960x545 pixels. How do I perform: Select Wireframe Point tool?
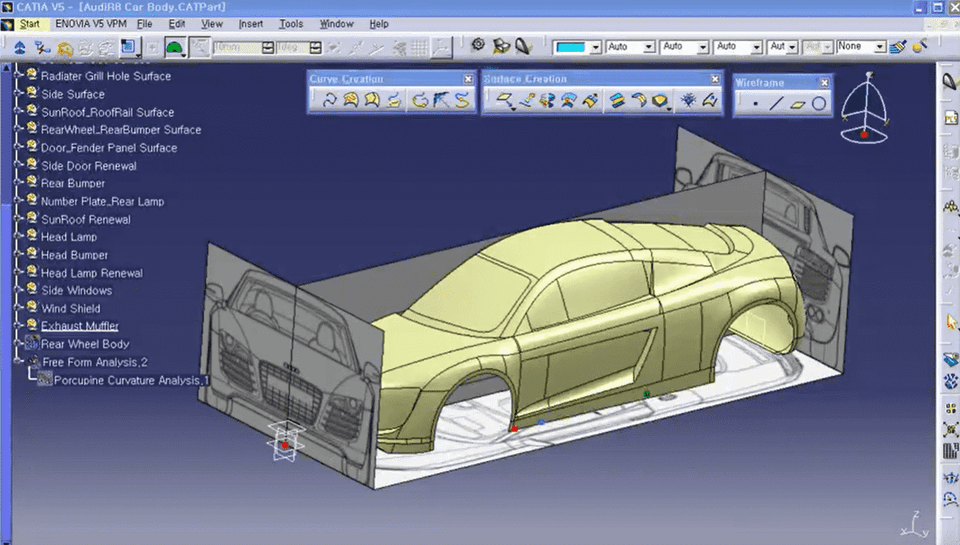point(756,104)
